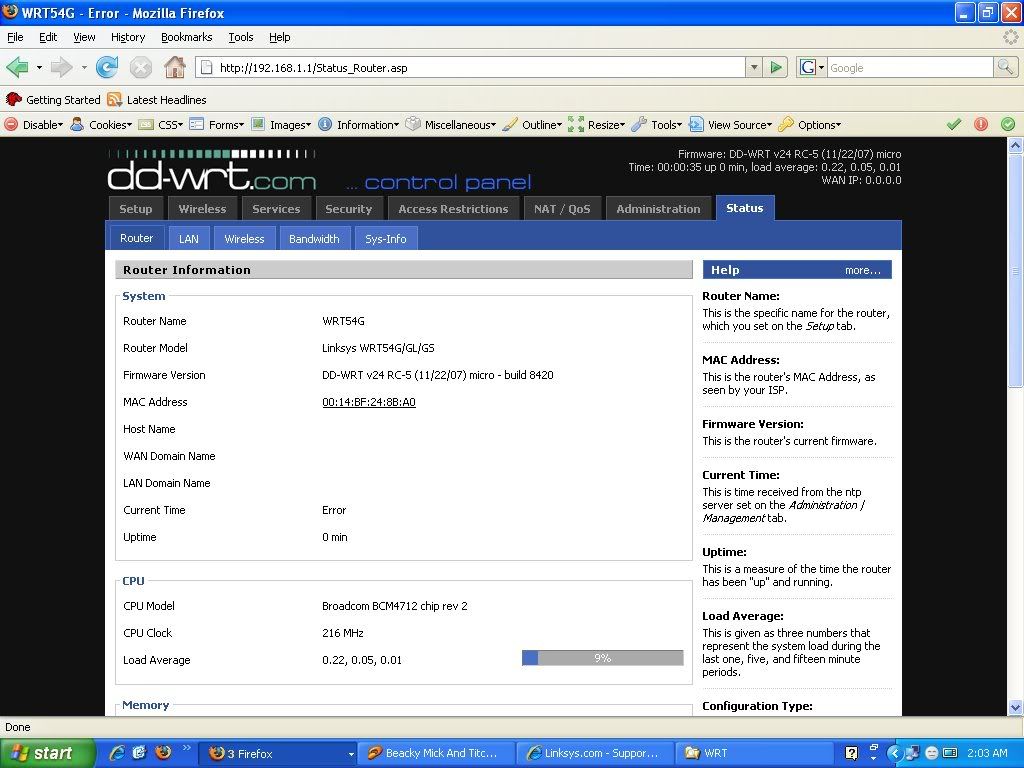
Task: Click the red error indicator icon
Action: 981,124
